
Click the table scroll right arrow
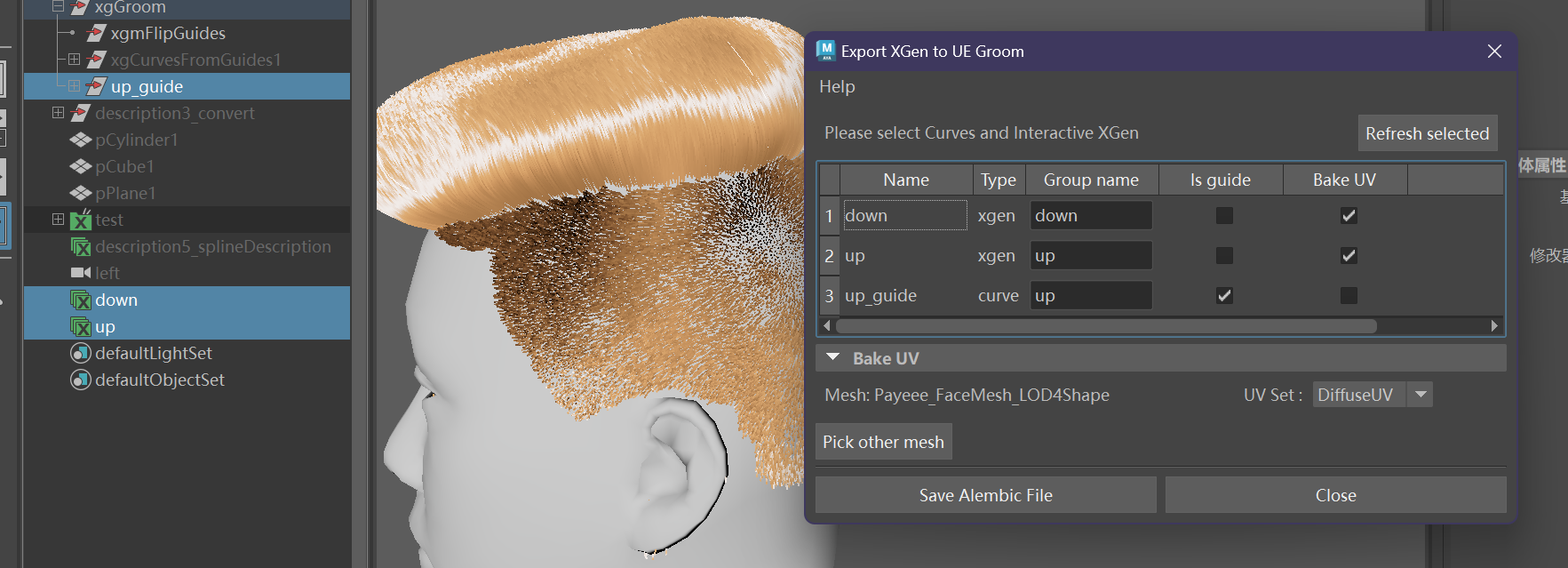[x=1494, y=326]
